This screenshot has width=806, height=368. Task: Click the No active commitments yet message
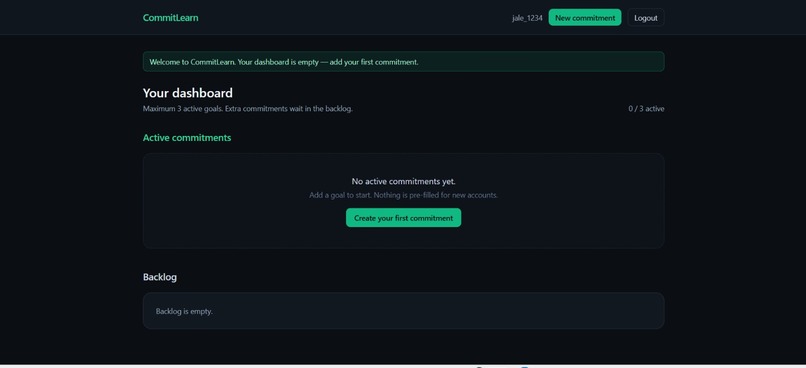pyautogui.click(x=403, y=181)
